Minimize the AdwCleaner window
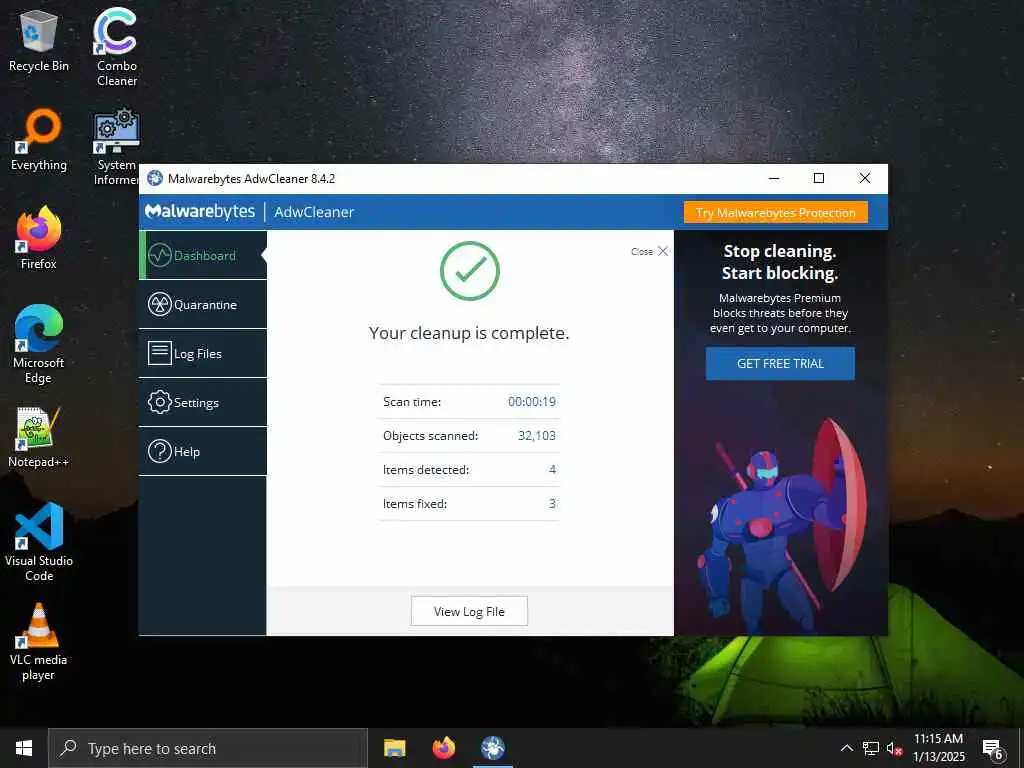The image size is (1024, 768). pyautogui.click(x=774, y=178)
